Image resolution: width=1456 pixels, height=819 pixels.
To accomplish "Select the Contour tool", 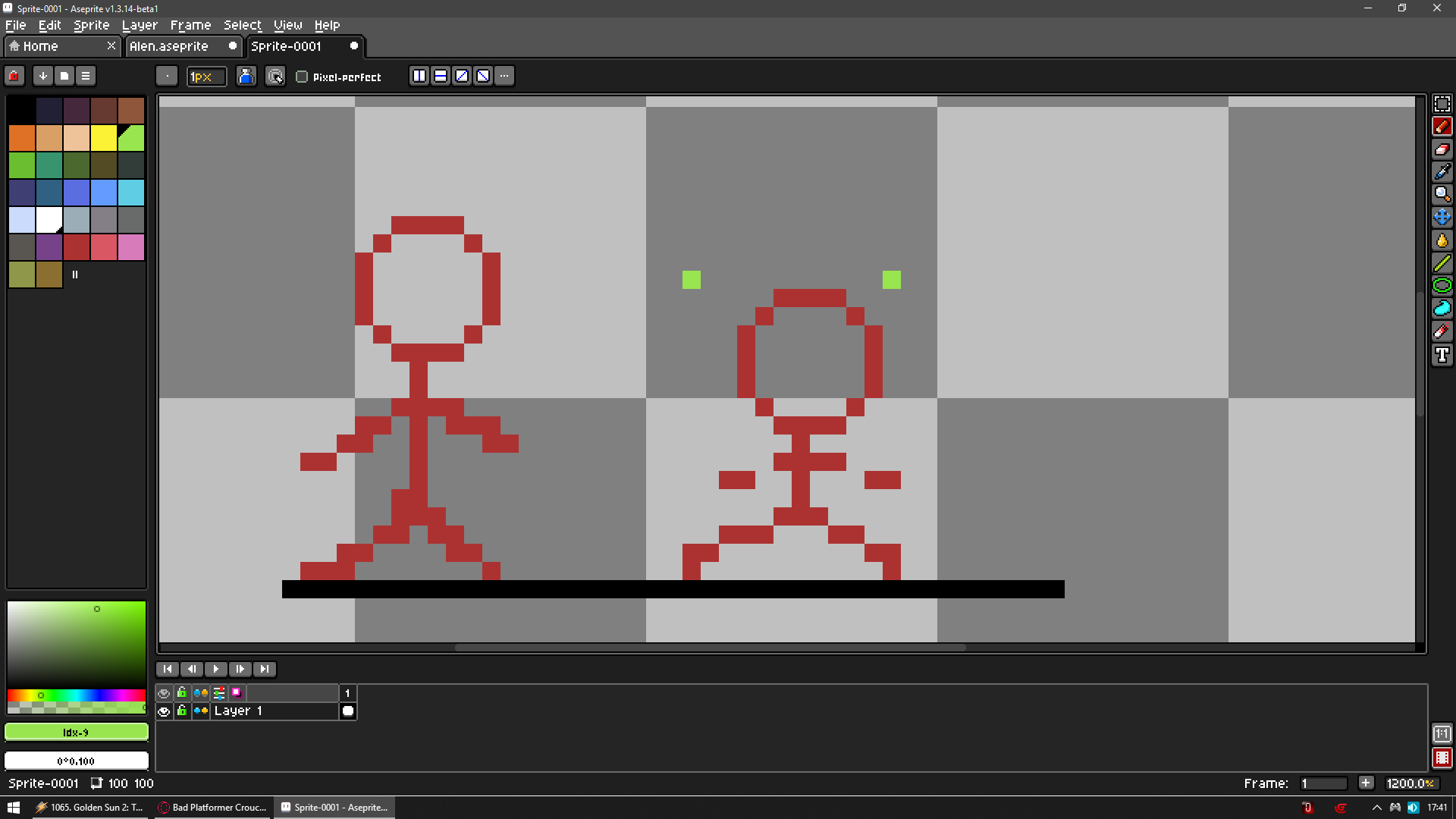I will tap(1442, 309).
